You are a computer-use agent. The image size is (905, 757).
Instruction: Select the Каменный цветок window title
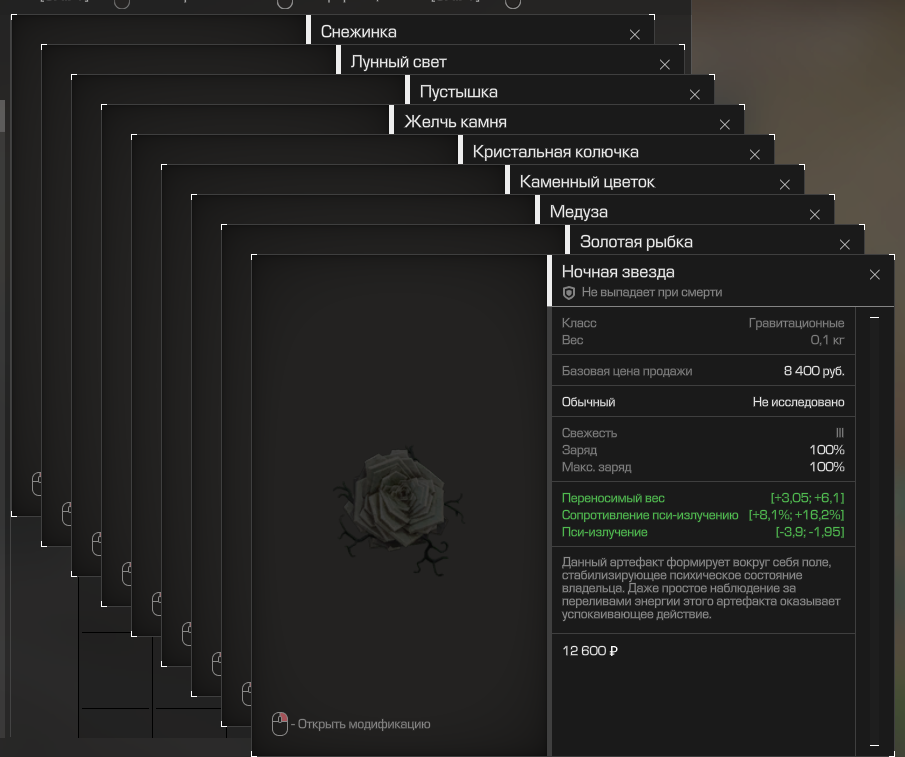pyautogui.click(x=587, y=182)
